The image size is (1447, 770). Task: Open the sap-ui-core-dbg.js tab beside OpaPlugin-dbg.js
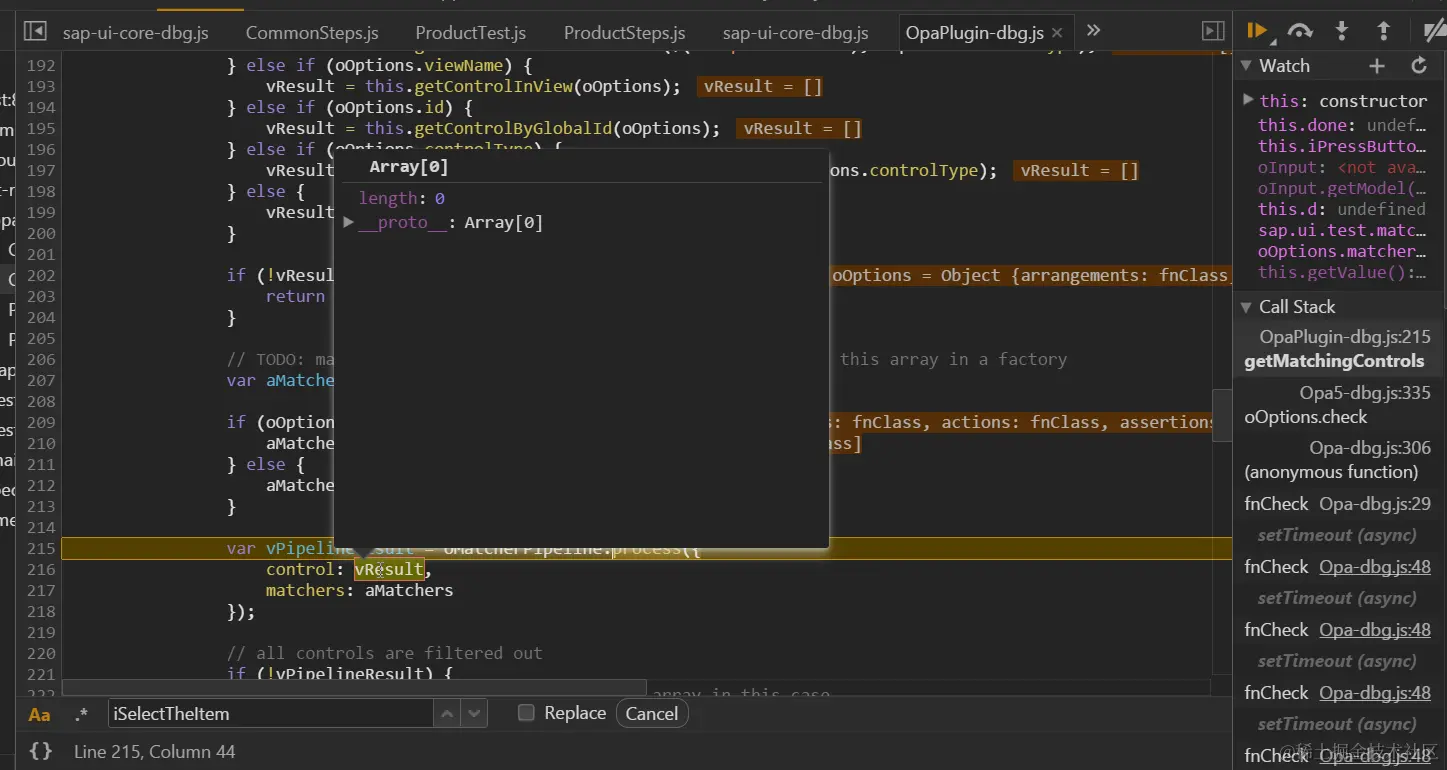(x=796, y=33)
